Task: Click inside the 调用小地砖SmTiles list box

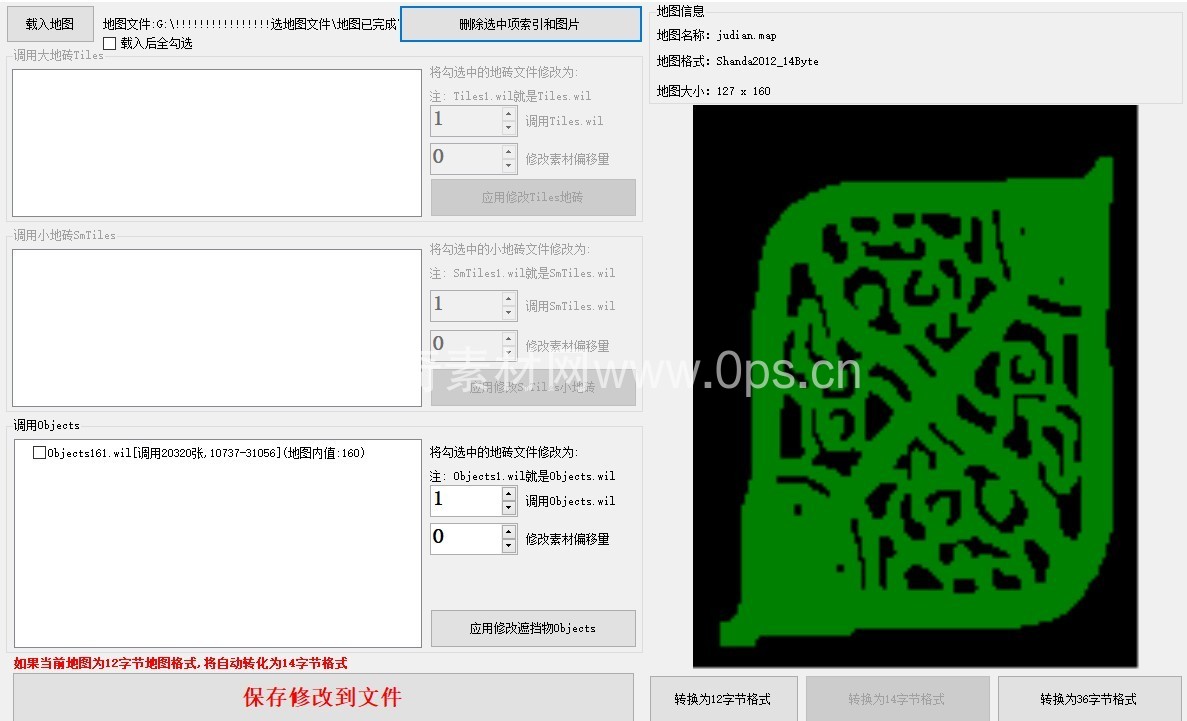Action: pyautogui.click(x=216, y=328)
